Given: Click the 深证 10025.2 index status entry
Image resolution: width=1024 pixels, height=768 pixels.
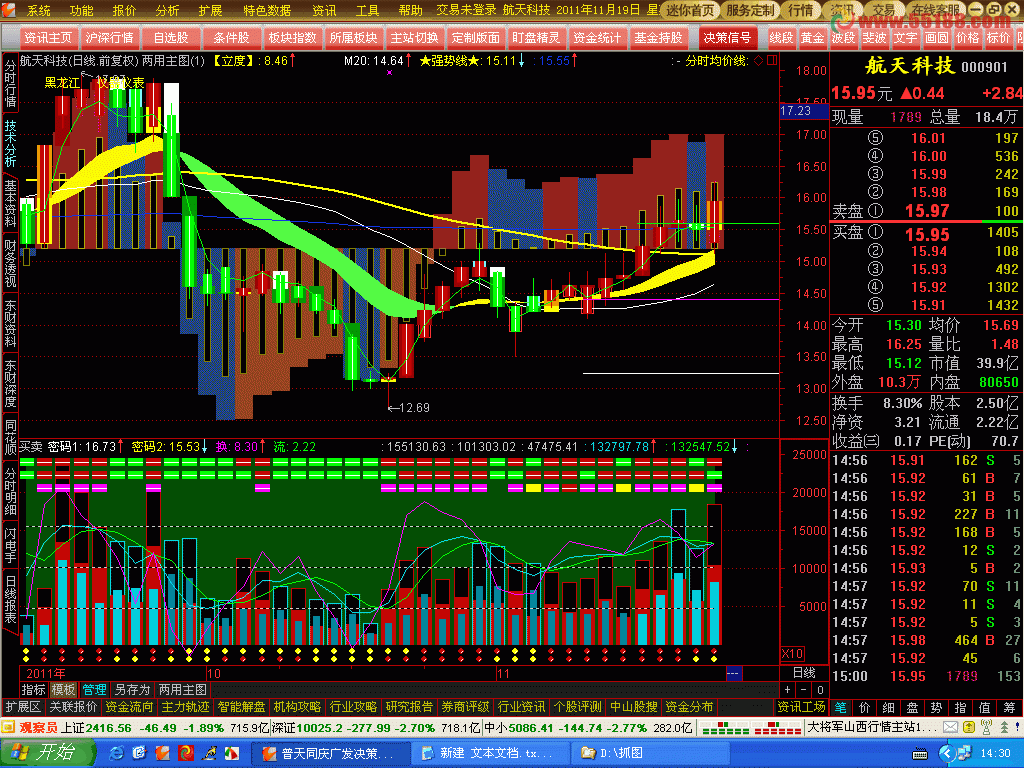Looking at the screenshot, I should click(376, 728).
